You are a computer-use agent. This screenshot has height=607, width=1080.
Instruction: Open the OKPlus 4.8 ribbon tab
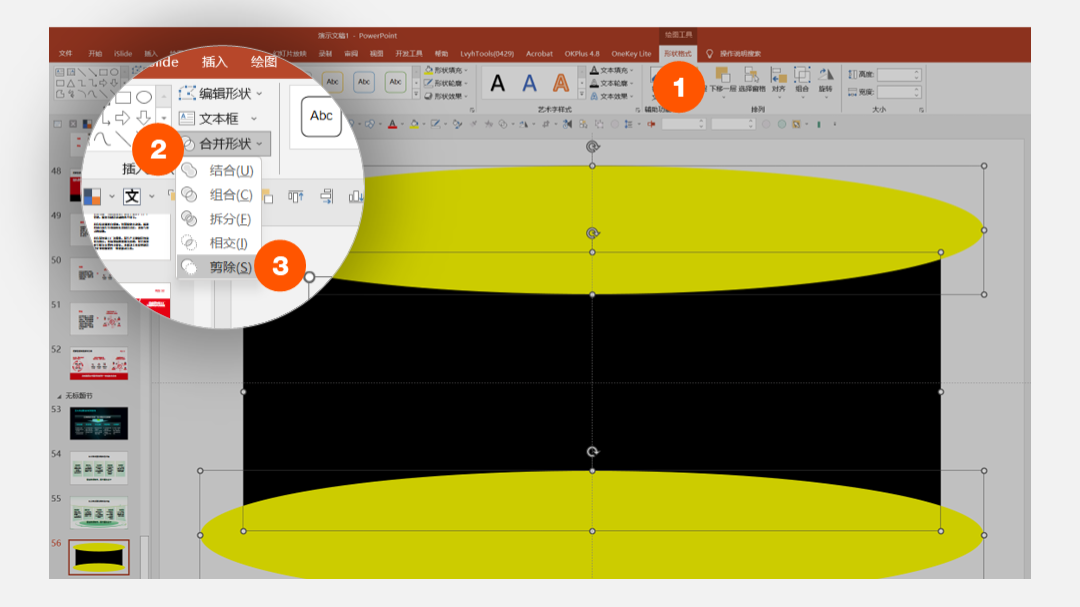pyautogui.click(x=582, y=54)
